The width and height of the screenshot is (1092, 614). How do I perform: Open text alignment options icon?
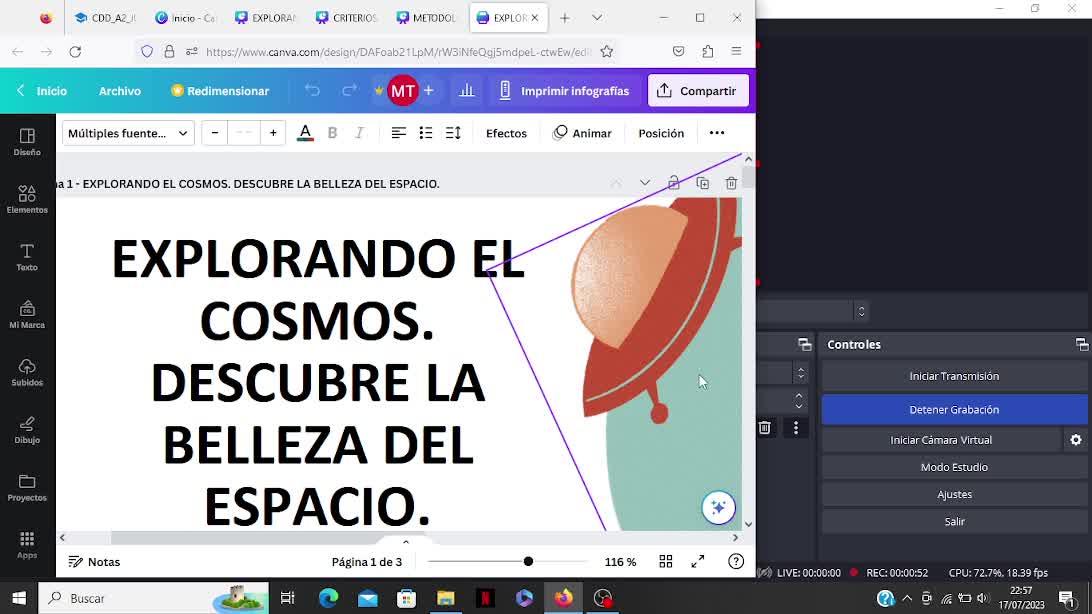point(398,133)
